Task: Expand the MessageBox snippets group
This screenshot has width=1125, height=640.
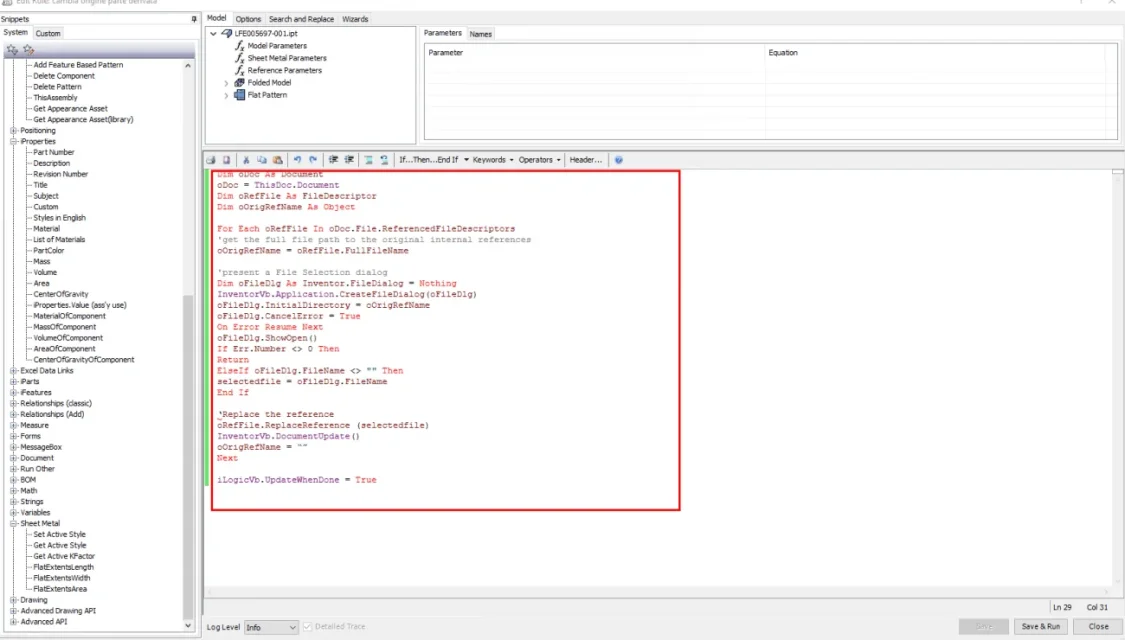Action: (x=14, y=447)
